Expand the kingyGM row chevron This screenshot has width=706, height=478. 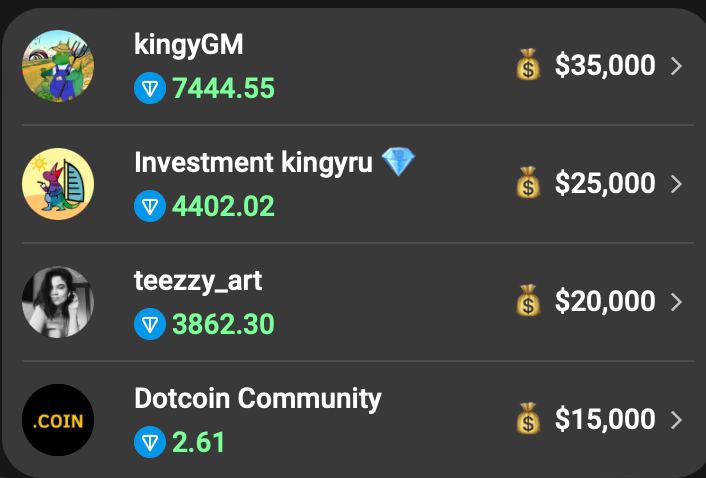[676, 66]
